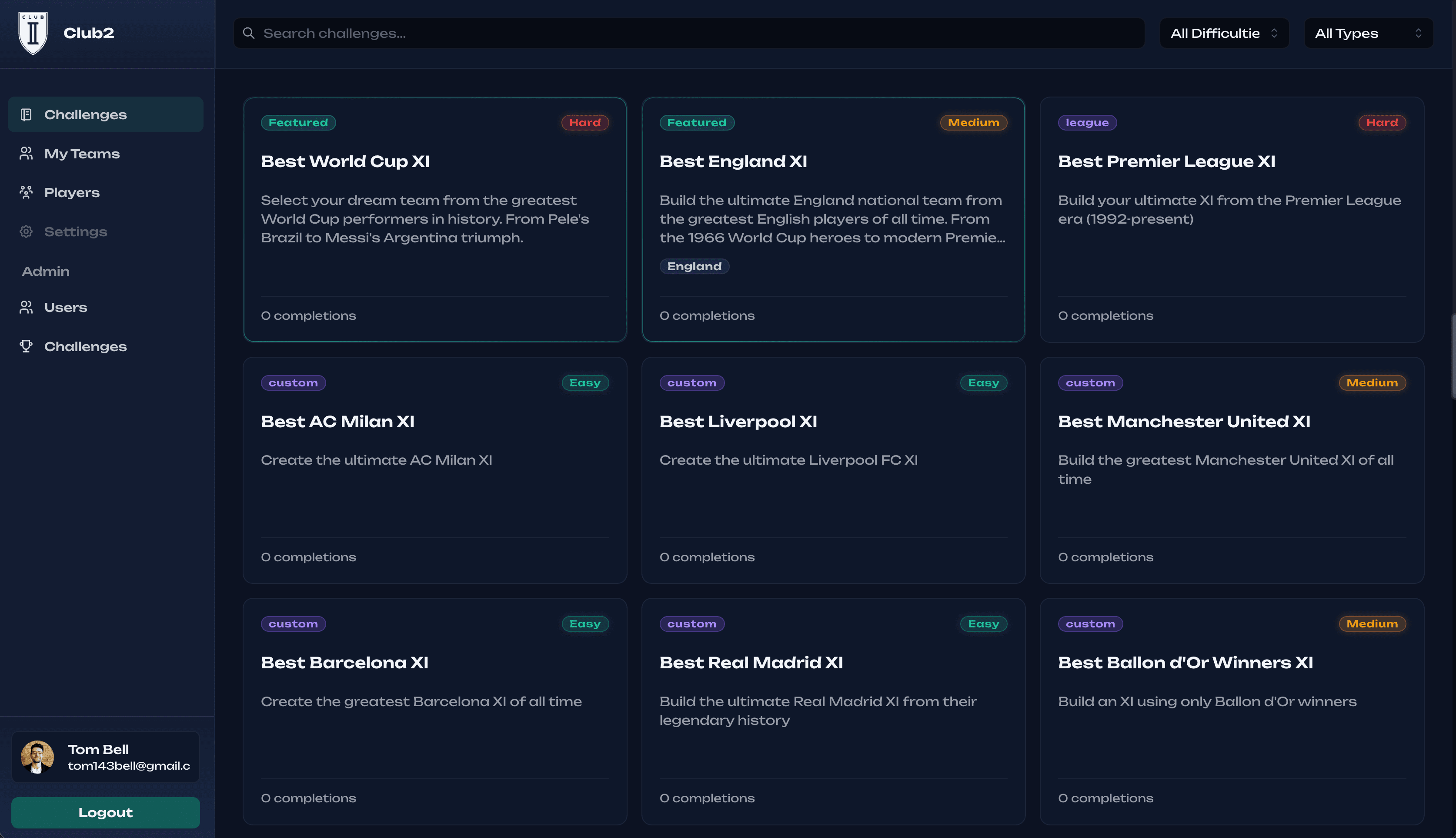Click the Logout button

pos(106,813)
